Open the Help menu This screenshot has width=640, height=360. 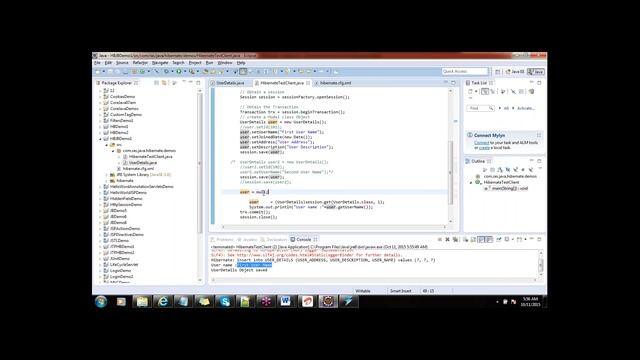tap(241, 63)
